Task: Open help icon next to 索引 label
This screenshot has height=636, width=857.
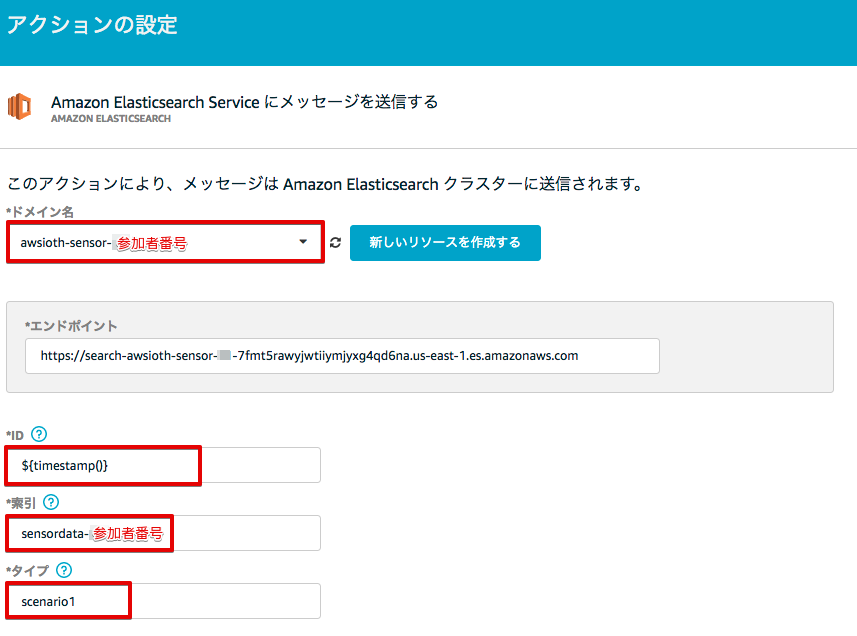Action: pos(51,502)
